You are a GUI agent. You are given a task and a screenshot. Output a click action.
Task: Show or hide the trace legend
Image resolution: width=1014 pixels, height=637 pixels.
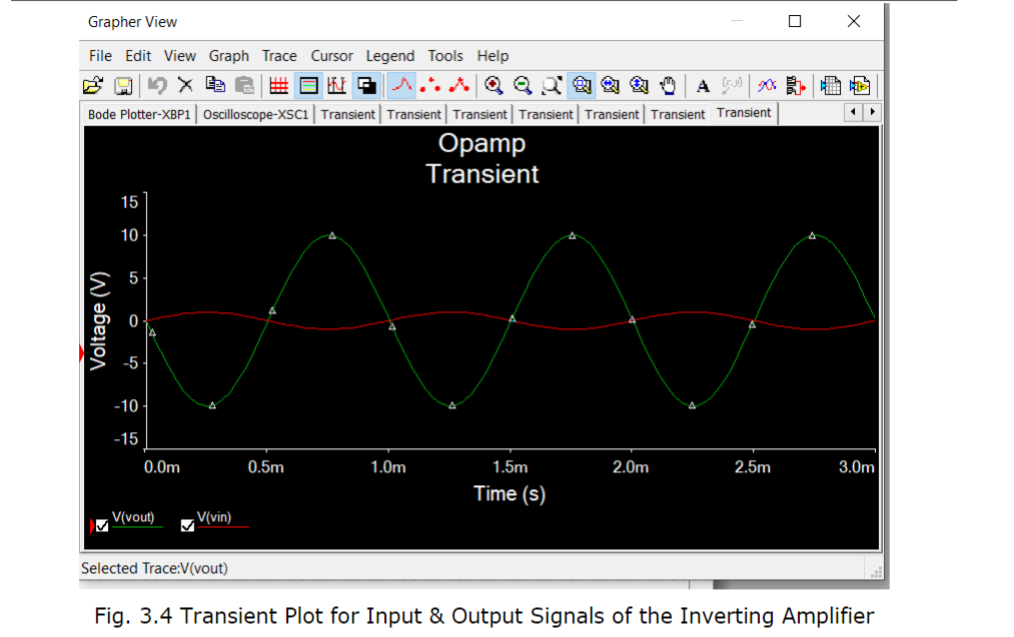pos(307,85)
